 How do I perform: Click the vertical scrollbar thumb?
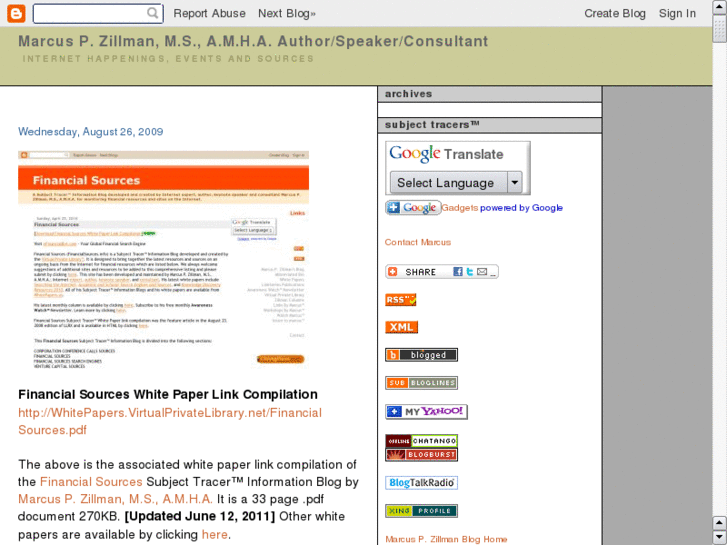pyautogui.click(x=719, y=29)
